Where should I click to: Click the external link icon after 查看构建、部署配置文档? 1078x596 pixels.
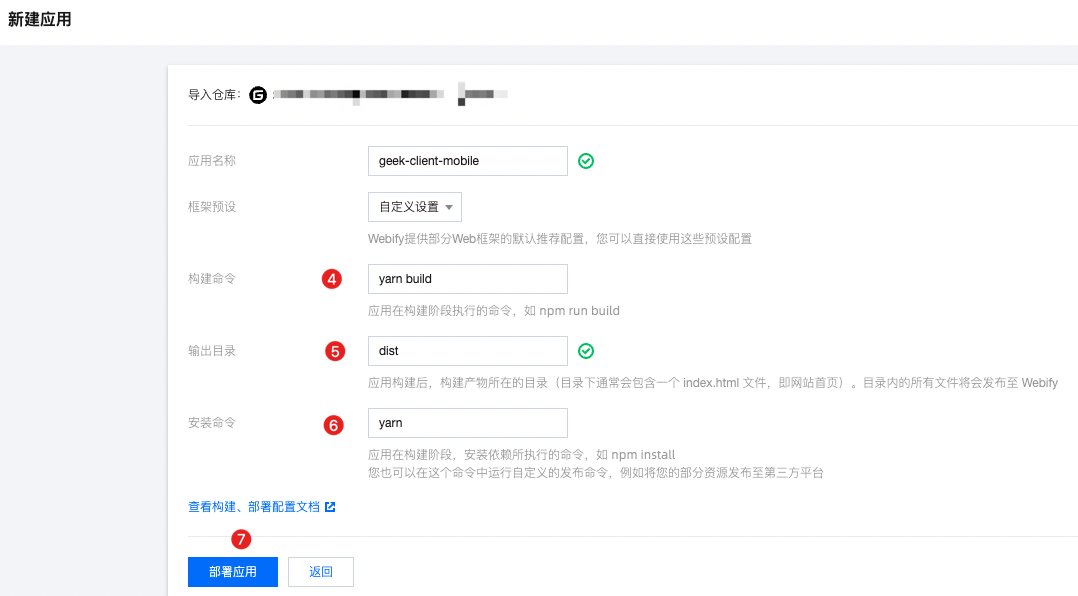330,507
